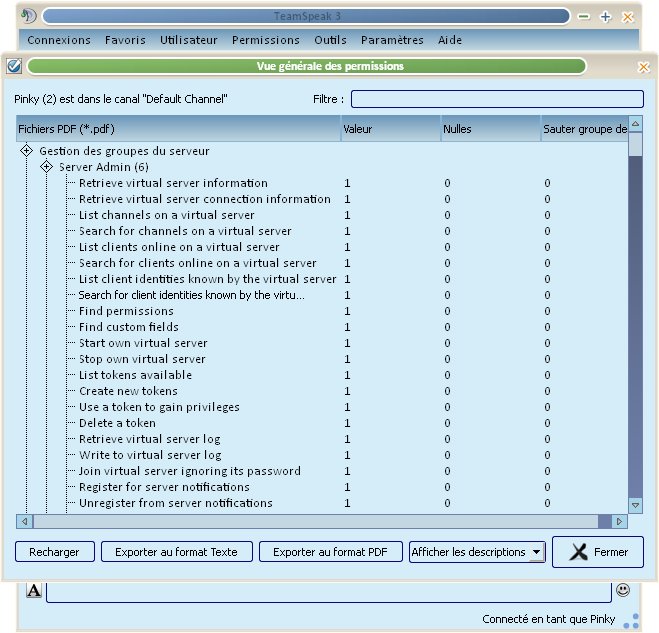Click the Fermer button
659x633 pixels.
pos(598,552)
